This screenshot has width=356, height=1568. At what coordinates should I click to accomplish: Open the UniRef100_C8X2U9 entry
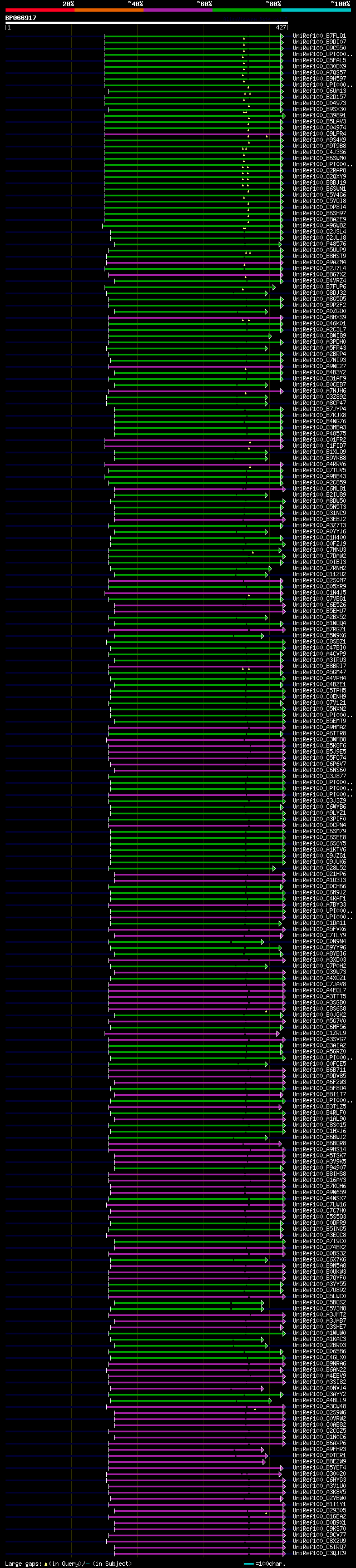(319, 1541)
